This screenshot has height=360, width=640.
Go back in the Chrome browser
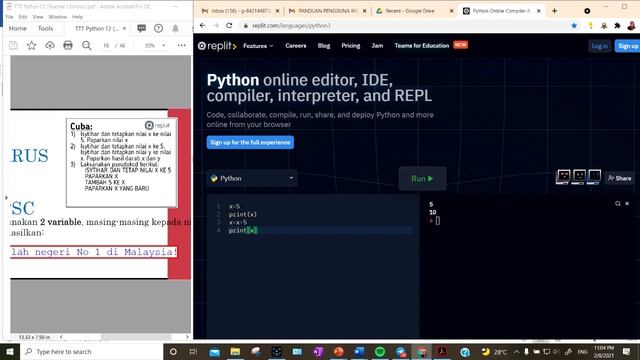click(202, 25)
